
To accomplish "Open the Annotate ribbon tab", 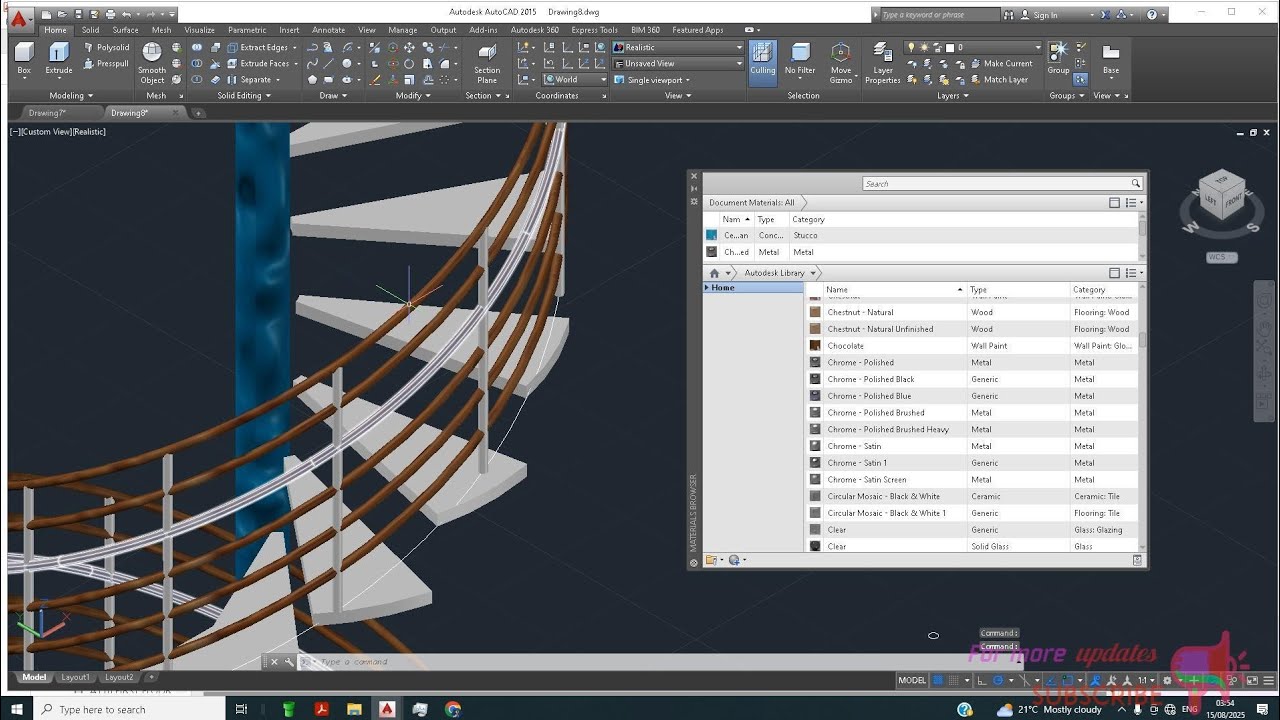I will tap(328, 30).
